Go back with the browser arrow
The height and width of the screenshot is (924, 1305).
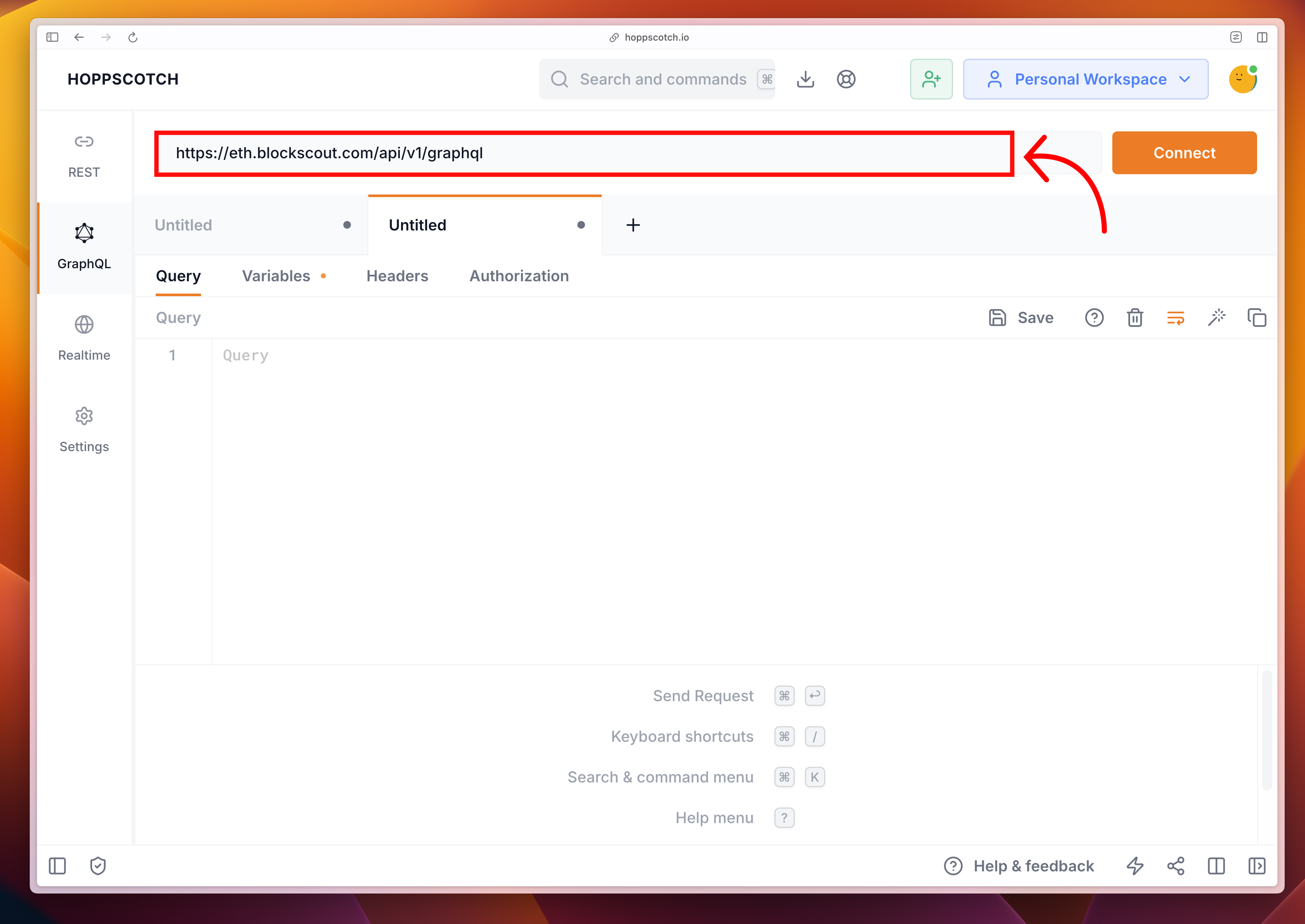(x=79, y=37)
